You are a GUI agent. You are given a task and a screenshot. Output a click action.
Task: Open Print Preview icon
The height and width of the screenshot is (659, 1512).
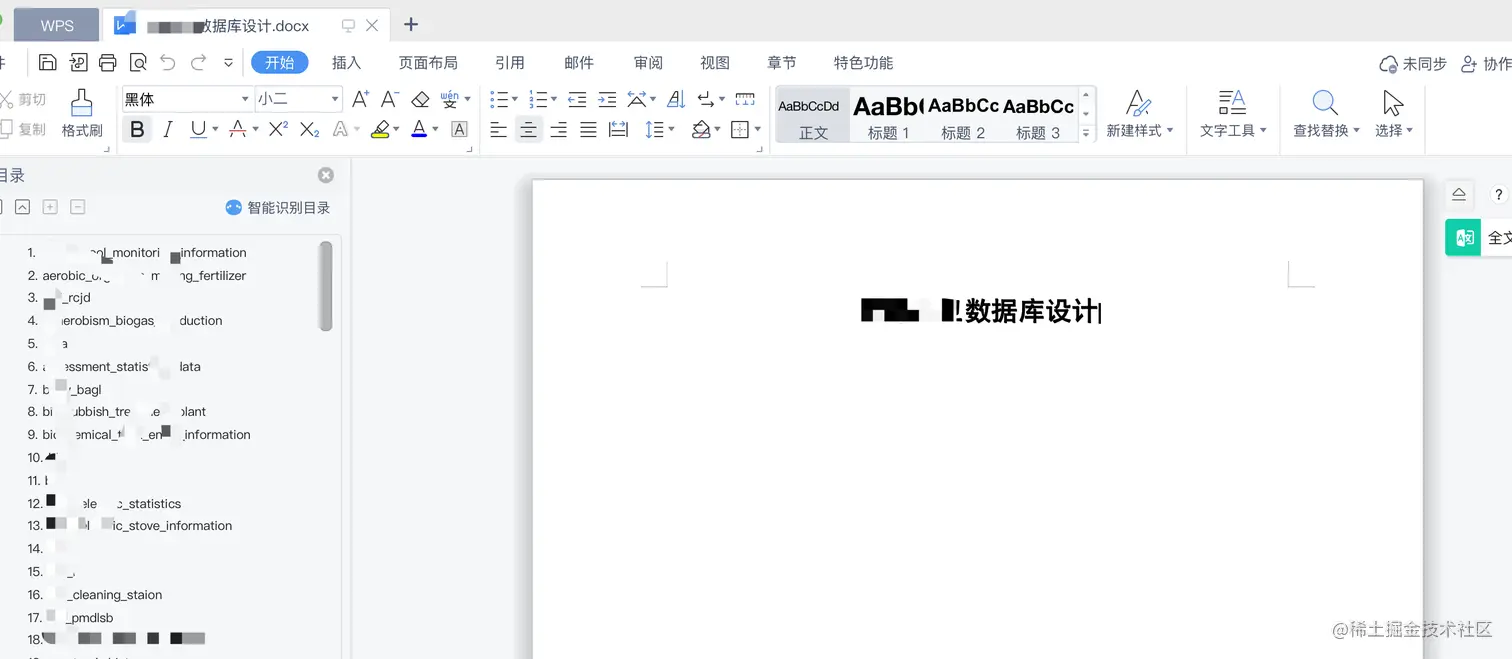(x=138, y=63)
